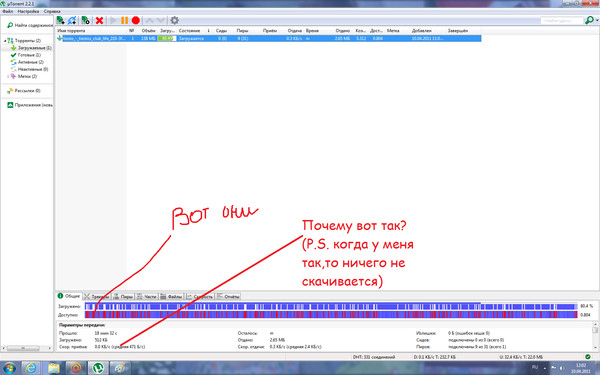
Task: Select the Активные (2) category
Action: point(27,62)
